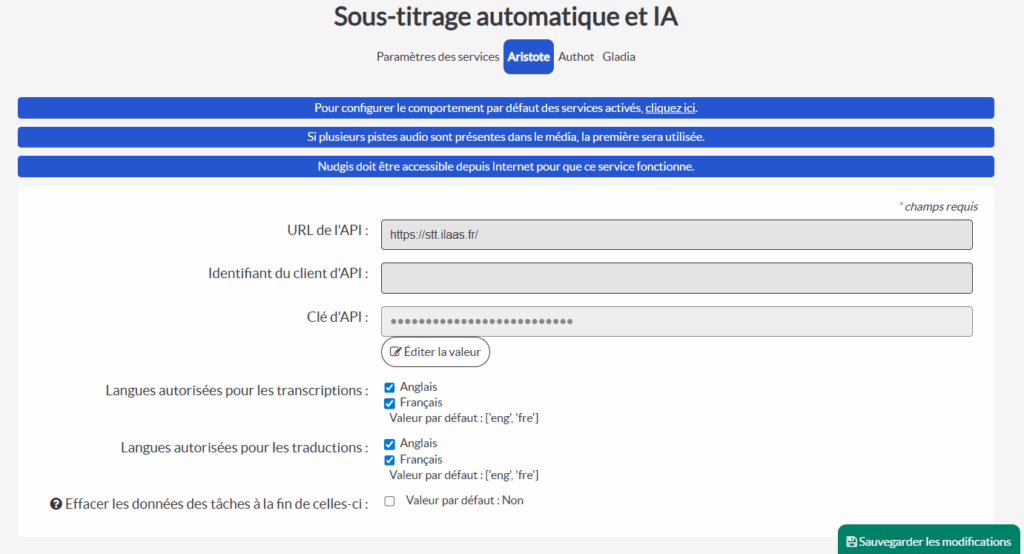Focus the Identifiant du client d'API field
The width and height of the screenshot is (1024, 554).
tap(677, 278)
